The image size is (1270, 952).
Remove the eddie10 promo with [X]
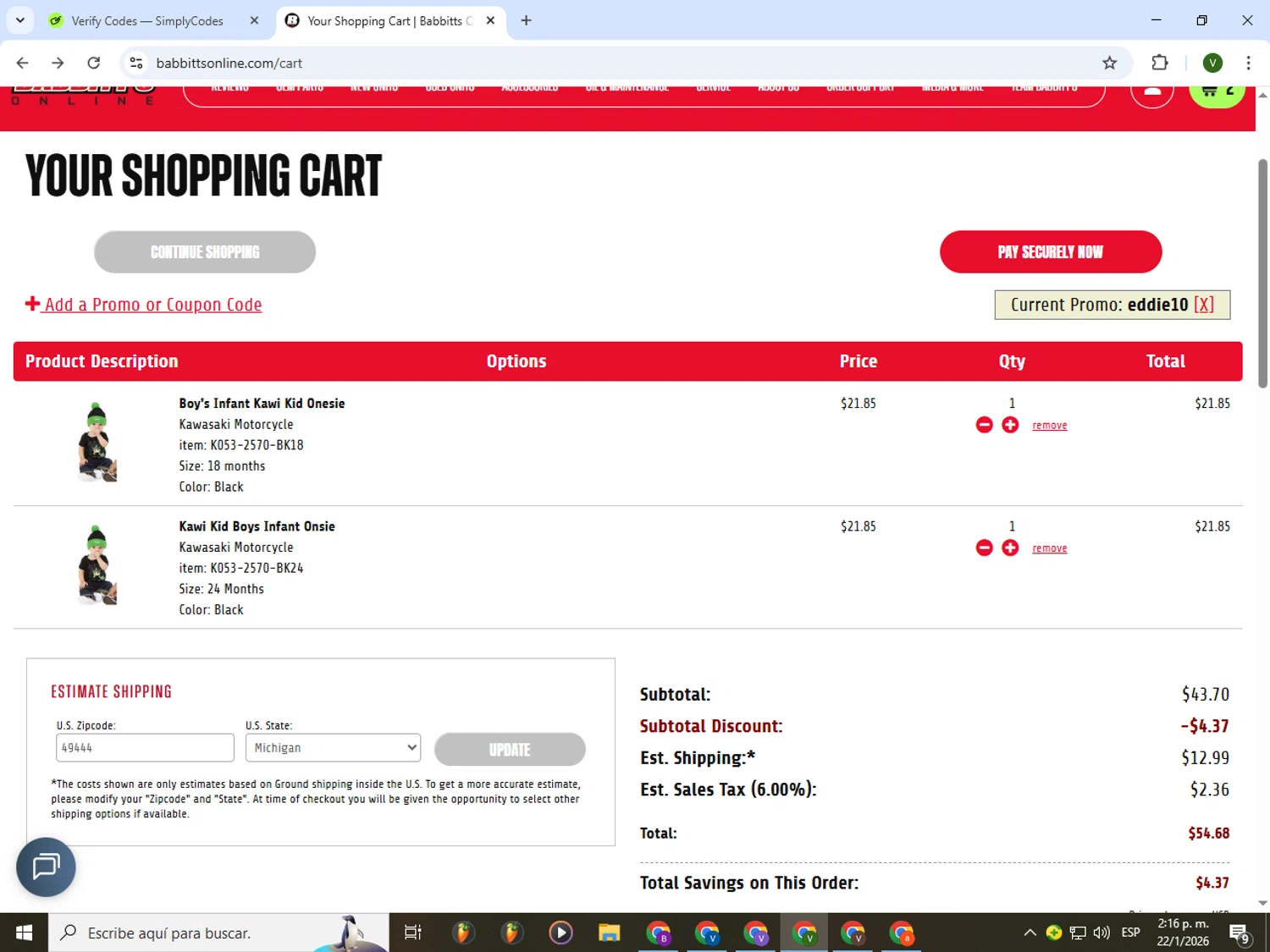tap(1204, 305)
